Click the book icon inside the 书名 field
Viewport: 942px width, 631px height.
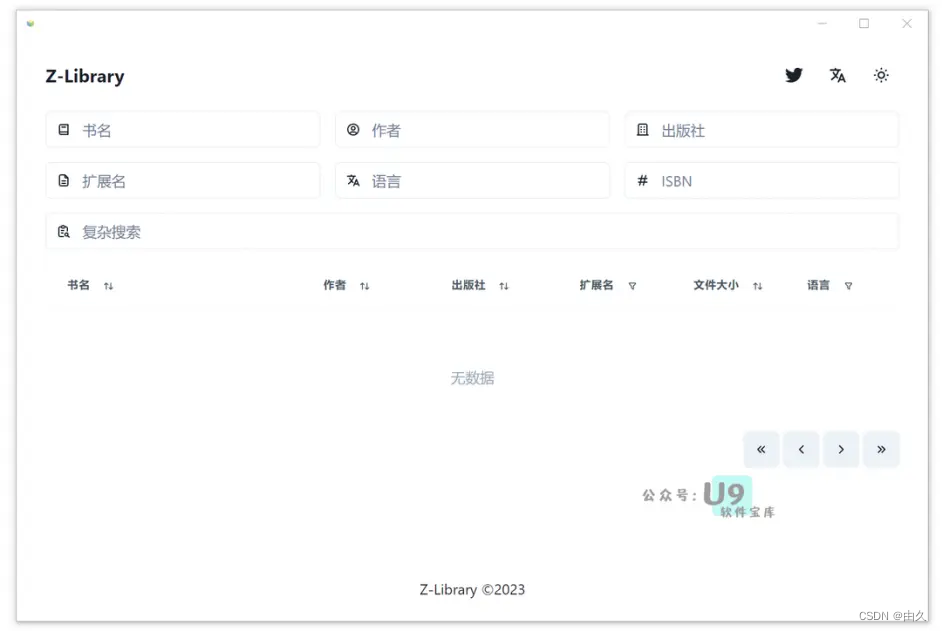click(x=64, y=129)
